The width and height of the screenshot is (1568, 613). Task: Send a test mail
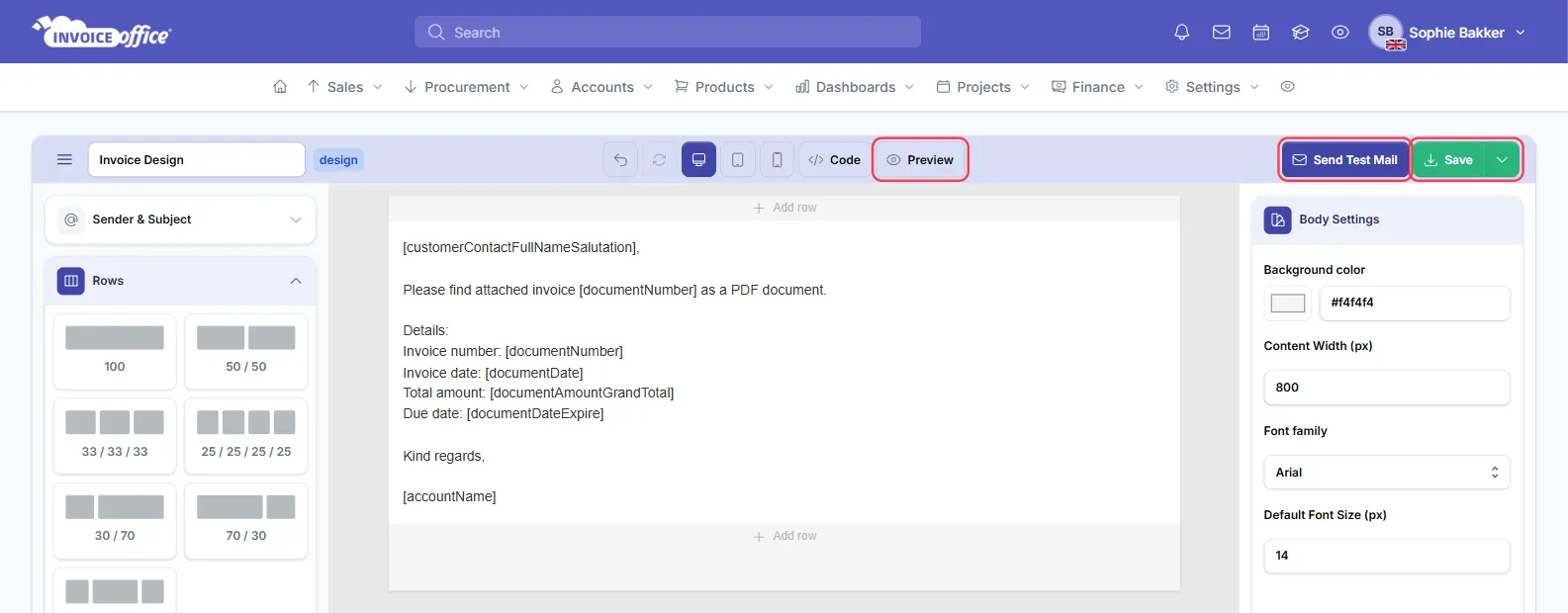[x=1344, y=159]
